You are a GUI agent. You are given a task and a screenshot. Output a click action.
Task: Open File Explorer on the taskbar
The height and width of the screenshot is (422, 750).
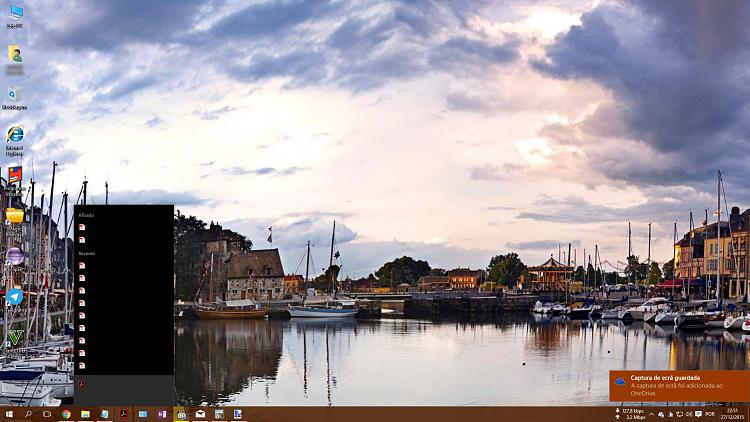[x=85, y=414]
